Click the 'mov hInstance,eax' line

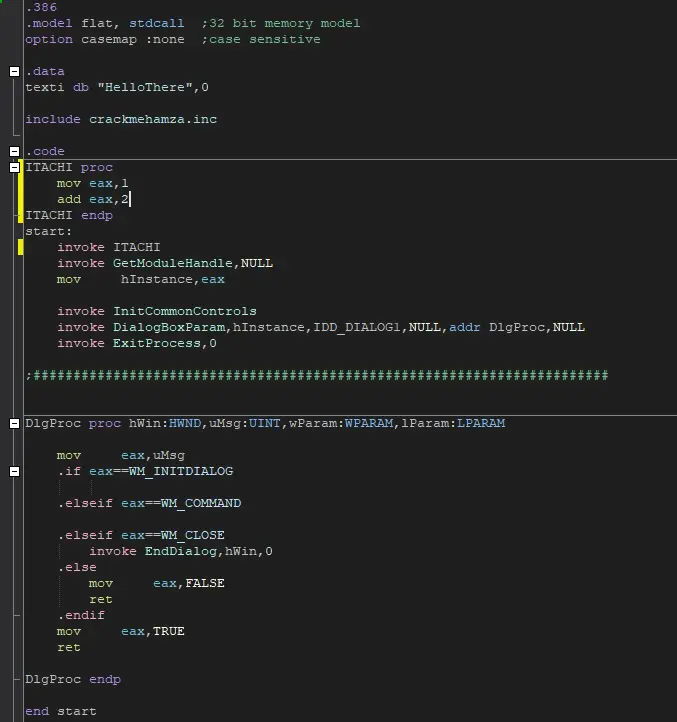click(x=141, y=279)
